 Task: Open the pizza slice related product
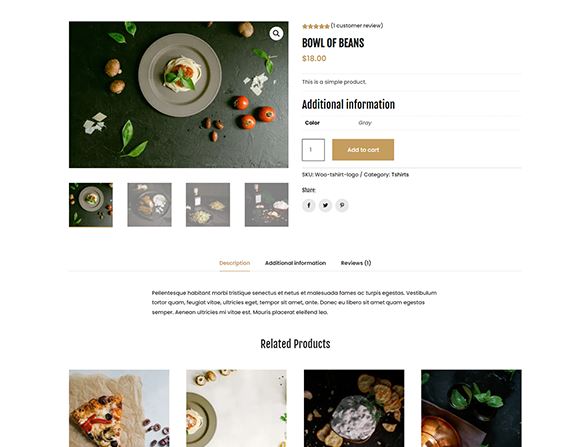pyautogui.click(x=119, y=408)
